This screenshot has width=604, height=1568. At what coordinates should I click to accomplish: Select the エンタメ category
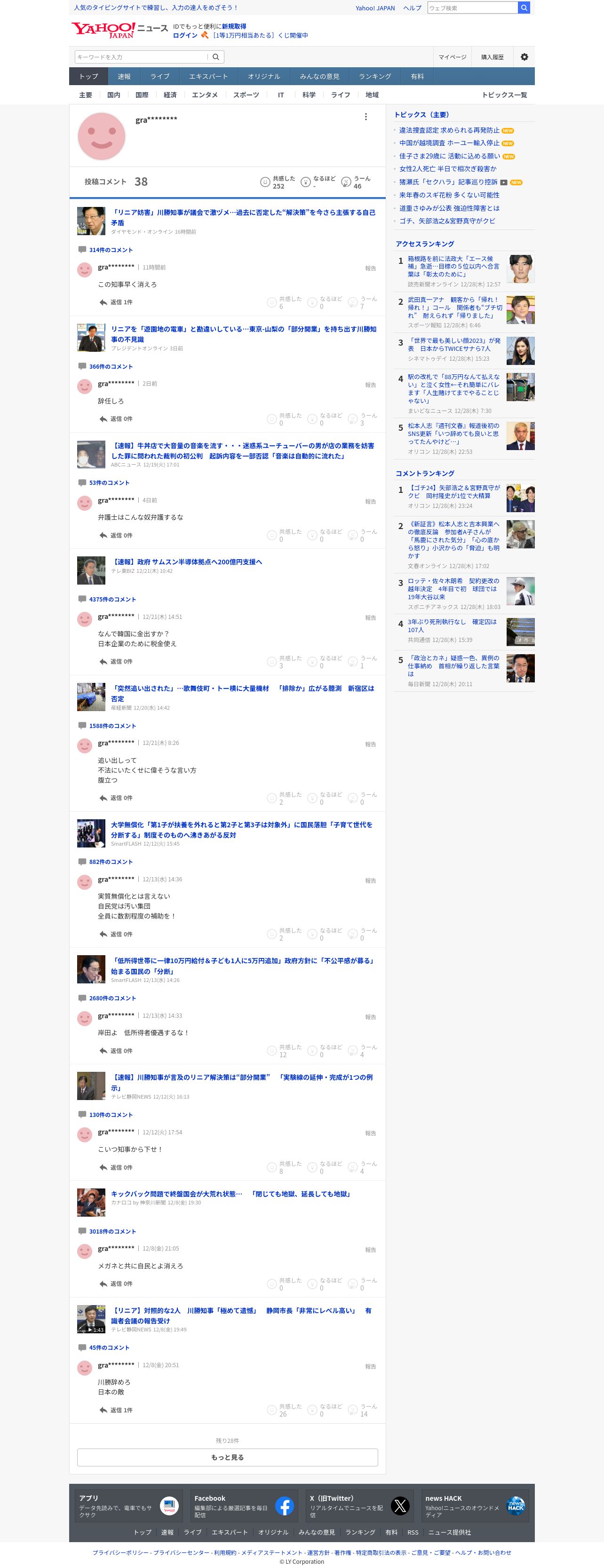(x=205, y=95)
